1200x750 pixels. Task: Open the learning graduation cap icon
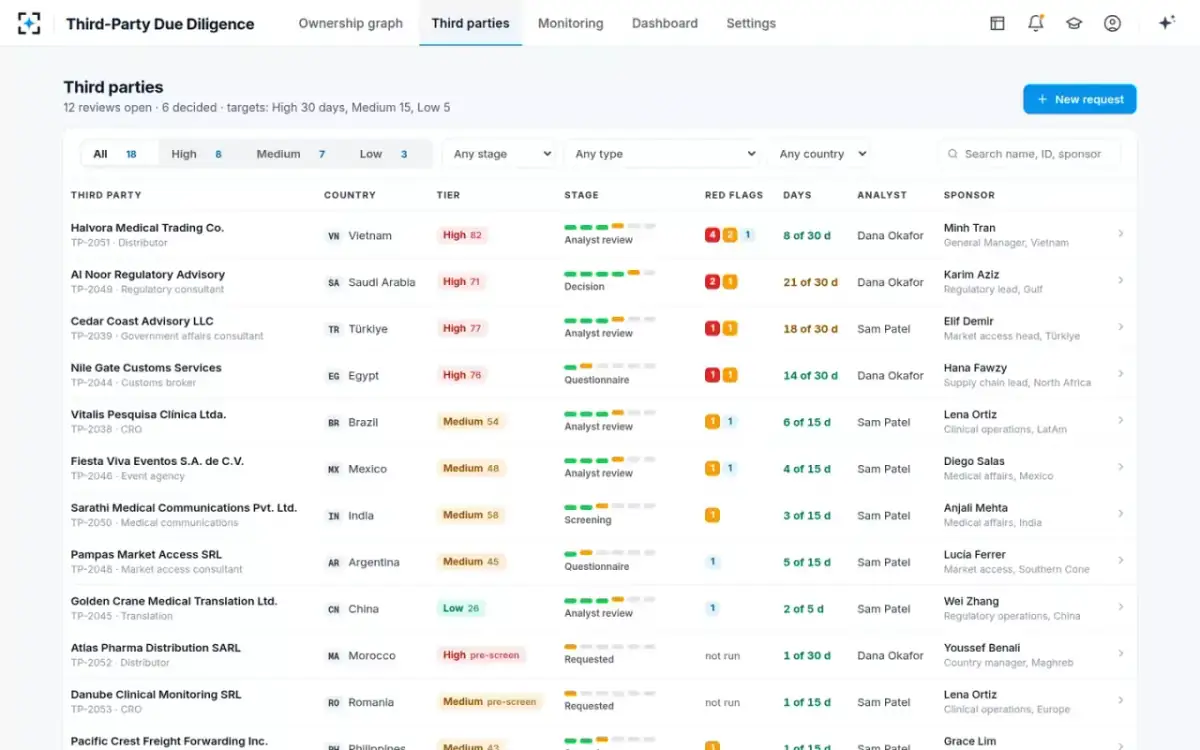pos(1074,23)
